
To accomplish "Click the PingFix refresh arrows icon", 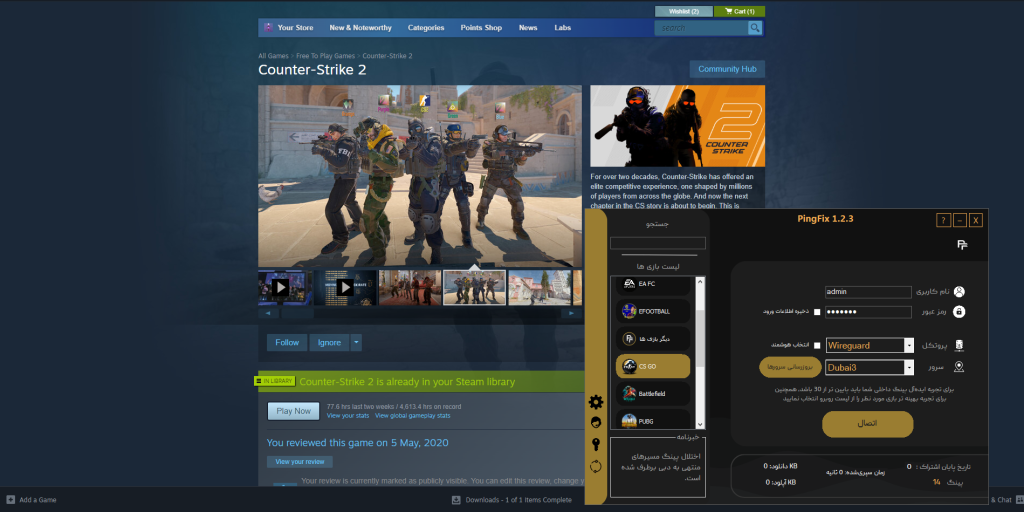I will (x=596, y=466).
